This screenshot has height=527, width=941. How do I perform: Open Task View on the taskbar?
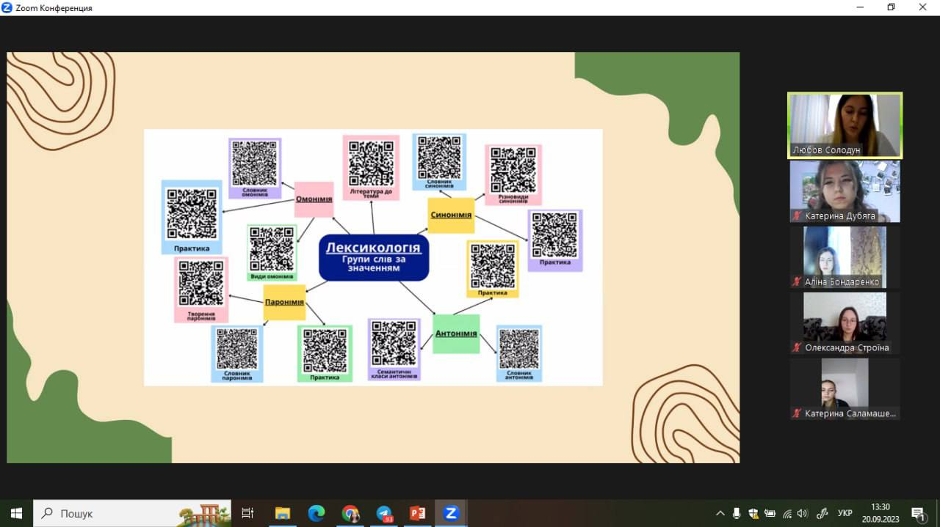[x=248, y=513]
